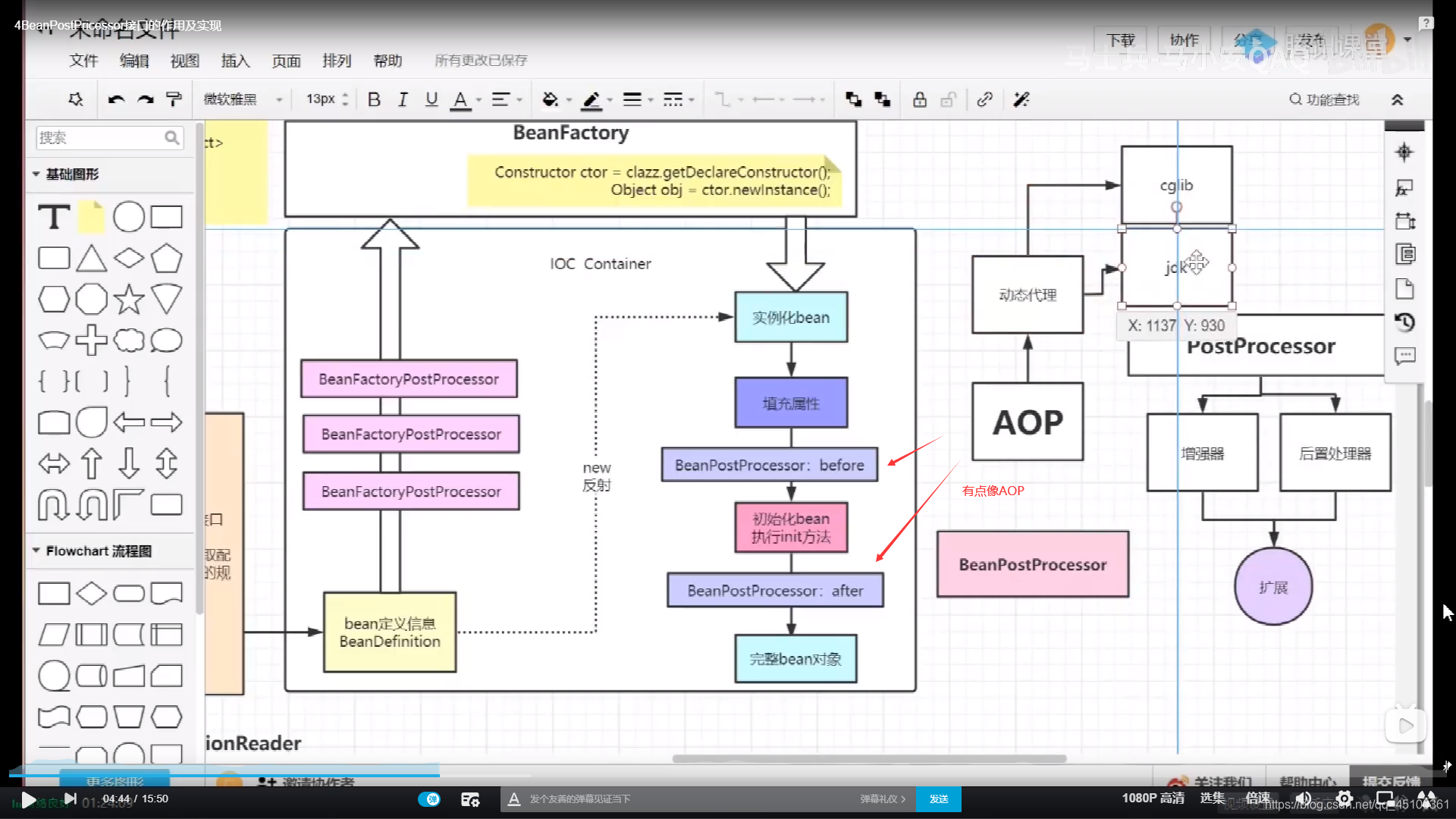Screen dimensions: 1456x819
Task: Open danmaku settings icon
Action: click(x=470, y=799)
